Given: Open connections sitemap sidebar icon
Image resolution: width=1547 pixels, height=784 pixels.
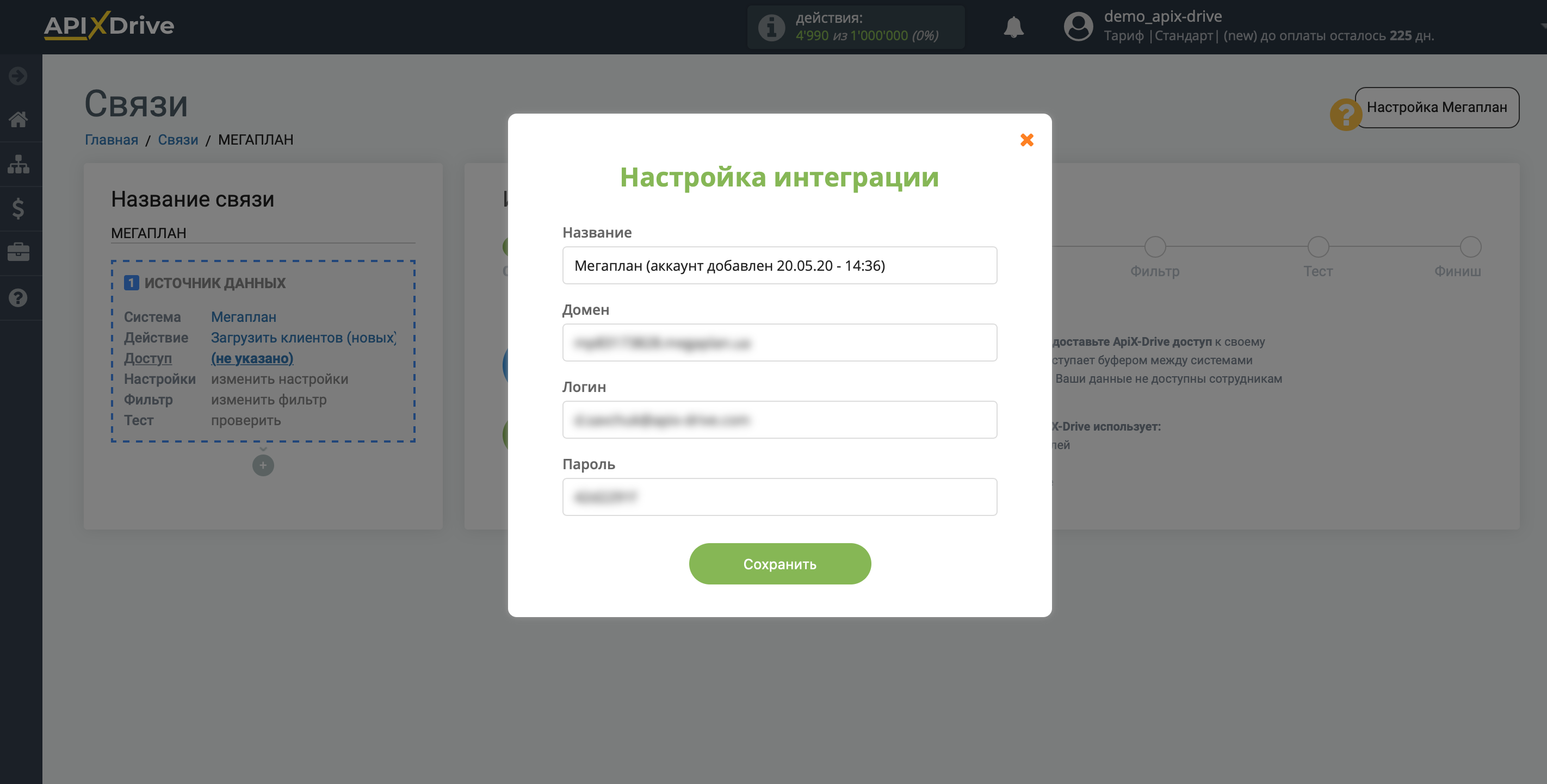Looking at the screenshot, I should click(x=18, y=164).
